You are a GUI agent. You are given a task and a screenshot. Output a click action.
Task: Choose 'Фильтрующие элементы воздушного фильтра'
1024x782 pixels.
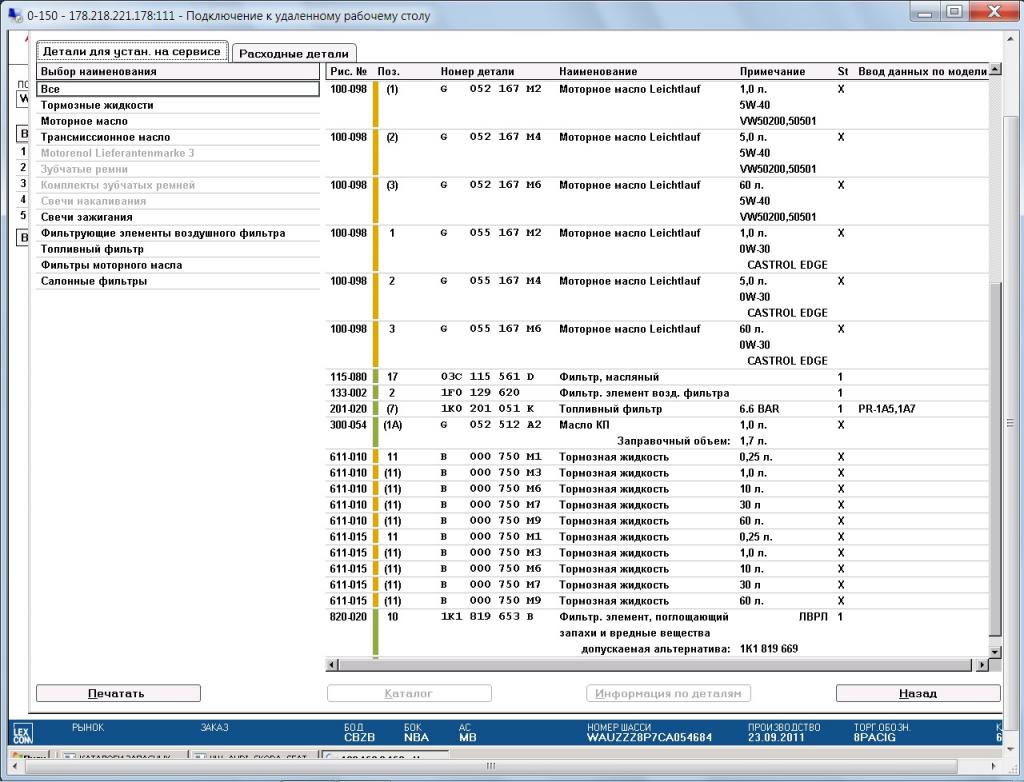click(x=178, y=233)
